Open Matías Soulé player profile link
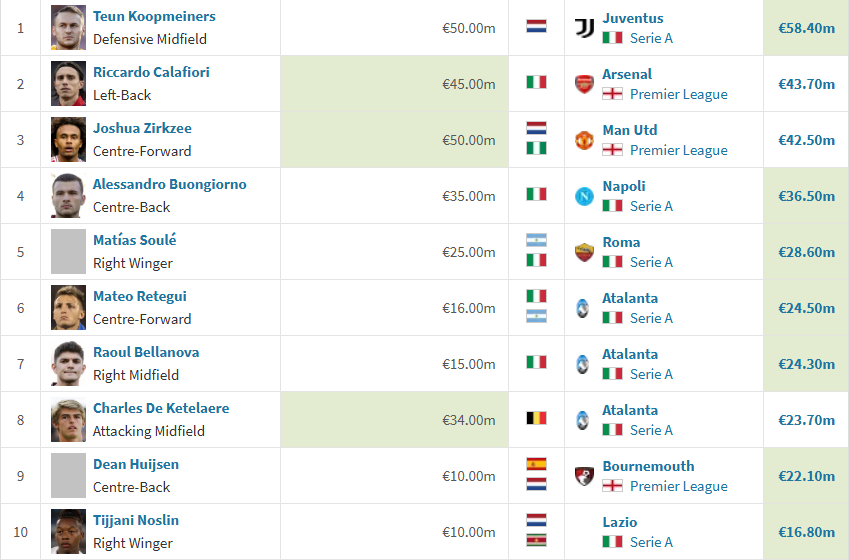Image resolution: width=849 pixels, height=560 pixels. click(x=135, y=240)
